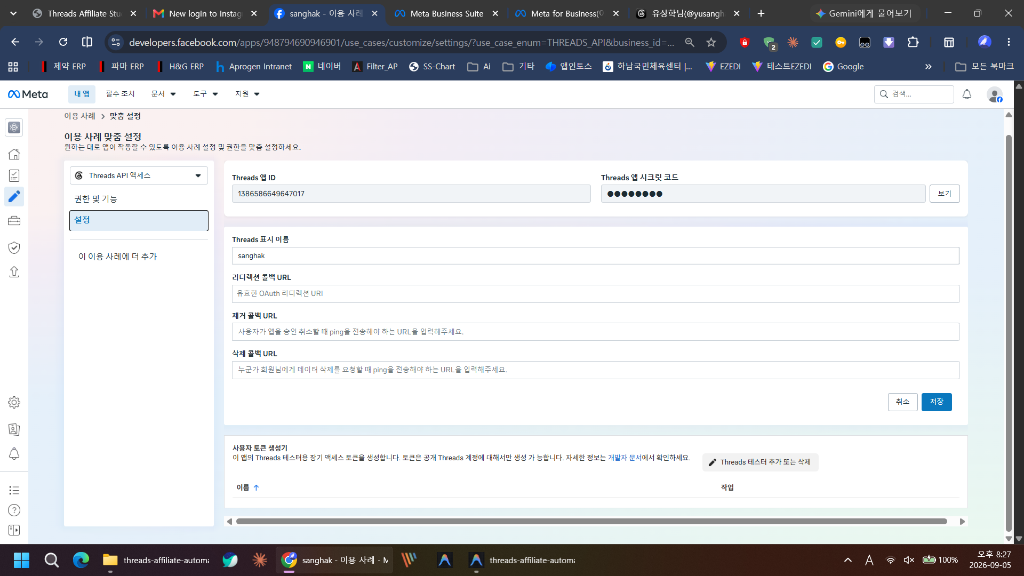The width and height of the screenshot is (1024, 576).
Task: Click the 제거 콜백 URL field
Action: [596, 331]
